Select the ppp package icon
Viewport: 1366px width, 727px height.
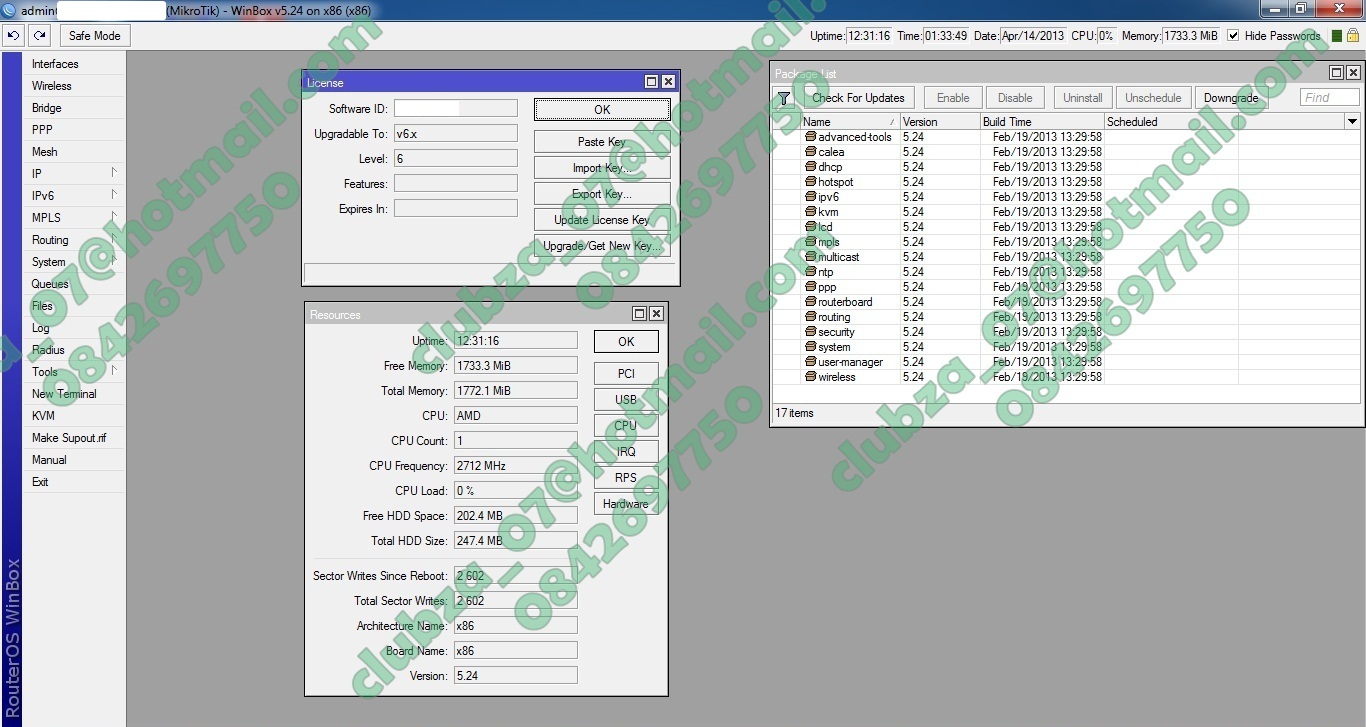(811, 287)
